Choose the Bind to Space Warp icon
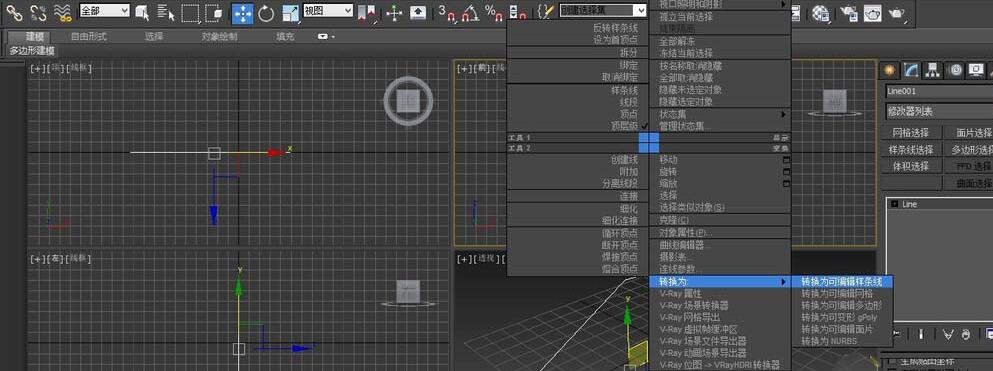This screenshot has width=993, height=371. point(62,12)
